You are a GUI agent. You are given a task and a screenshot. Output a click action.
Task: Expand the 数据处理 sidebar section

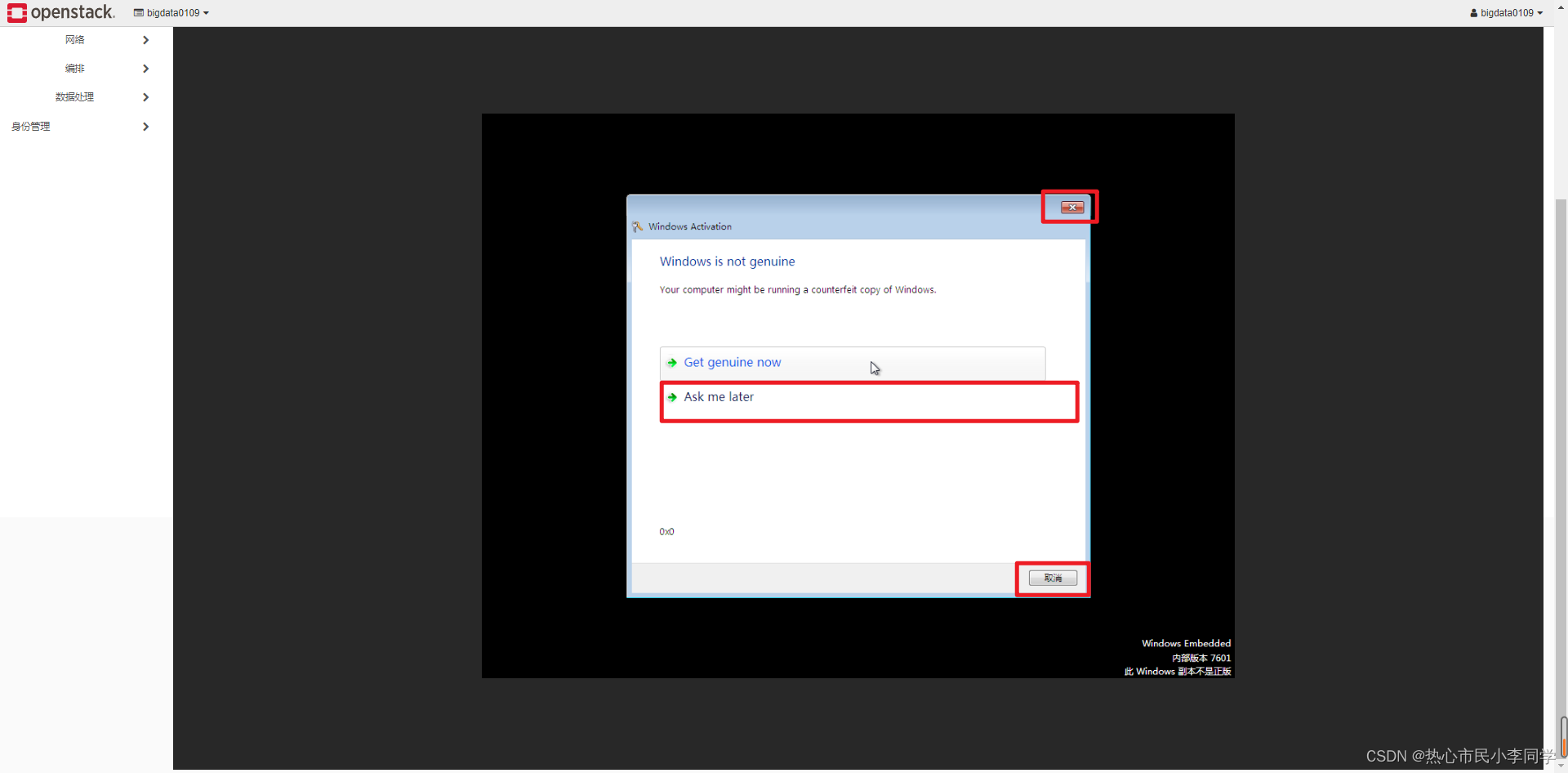[x=145, y=97]
